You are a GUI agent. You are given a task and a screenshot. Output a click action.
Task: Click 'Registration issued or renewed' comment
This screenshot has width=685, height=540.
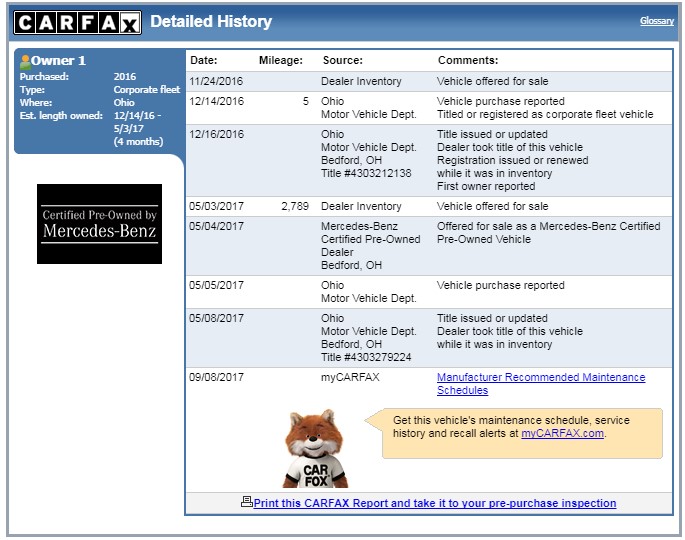(x=512, y=160)
